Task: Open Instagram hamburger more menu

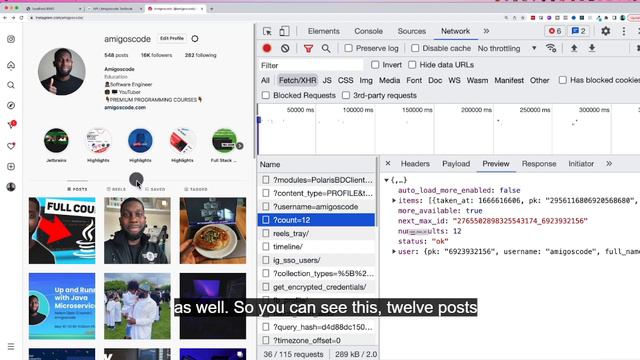Action: [11, 347]
